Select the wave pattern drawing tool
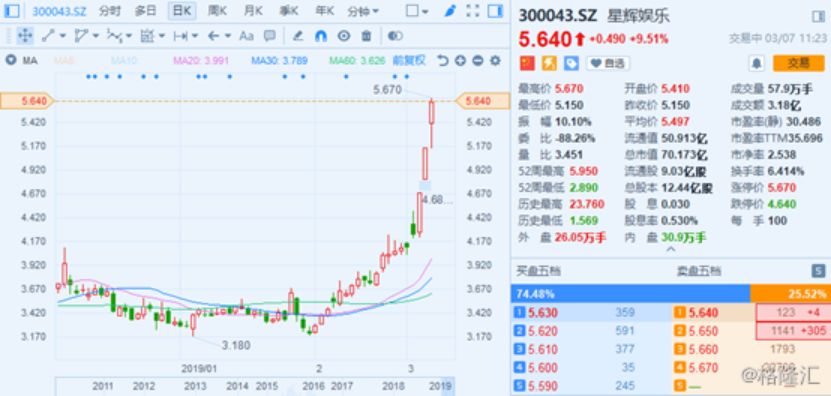 113,36
